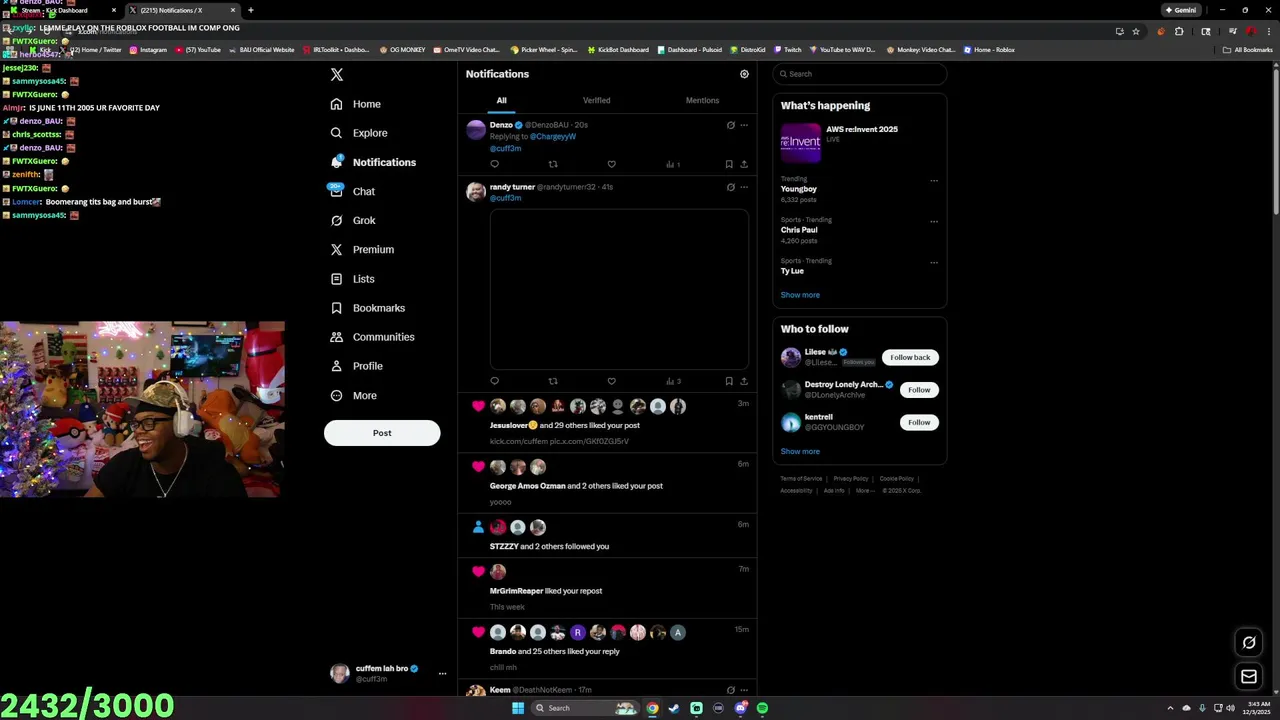Reply to randy turner's post

tap(494, 381)
